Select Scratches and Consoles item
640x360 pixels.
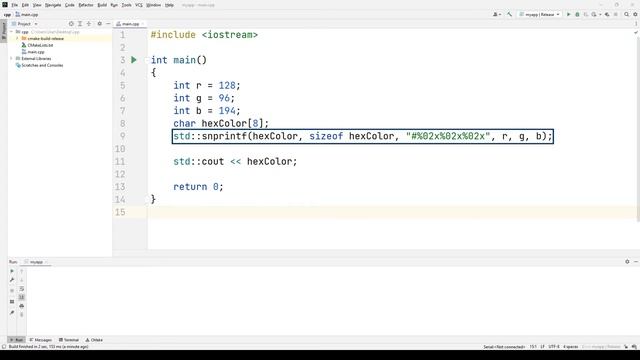coord(42,65)
